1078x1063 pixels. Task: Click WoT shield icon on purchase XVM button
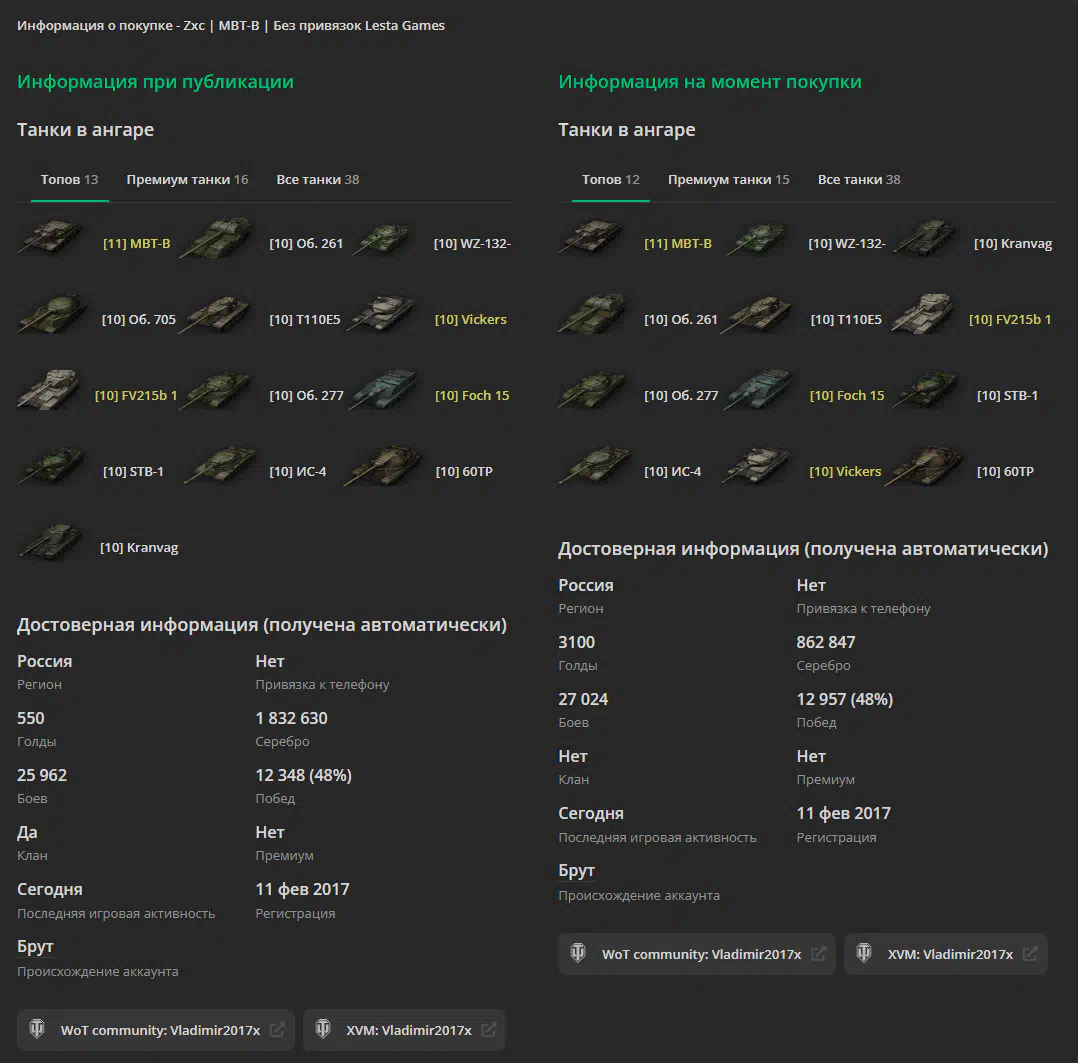[x=864, y=953]
